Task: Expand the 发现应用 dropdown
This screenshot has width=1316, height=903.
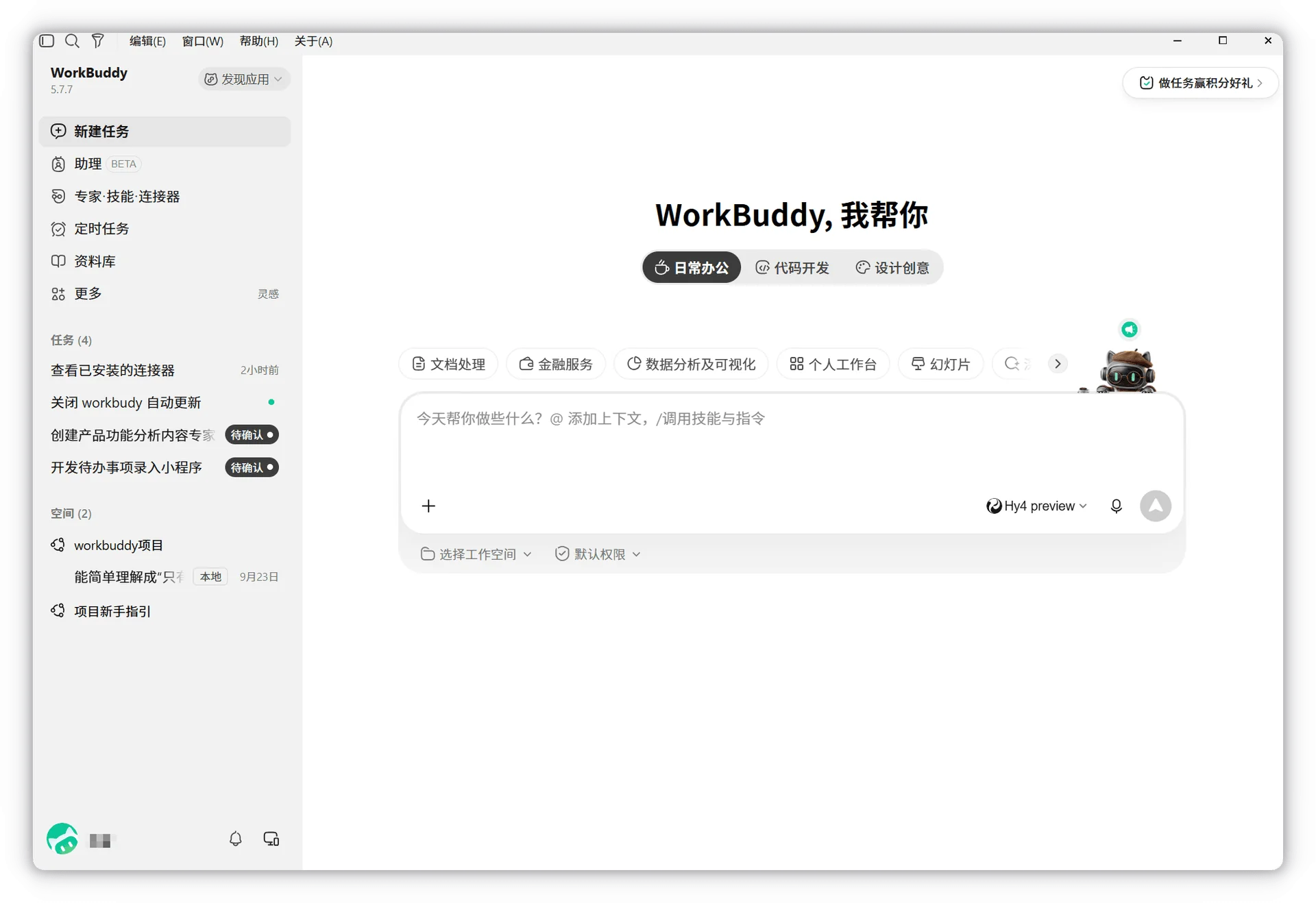Action: pyautogui.click(x=244, y=79)
